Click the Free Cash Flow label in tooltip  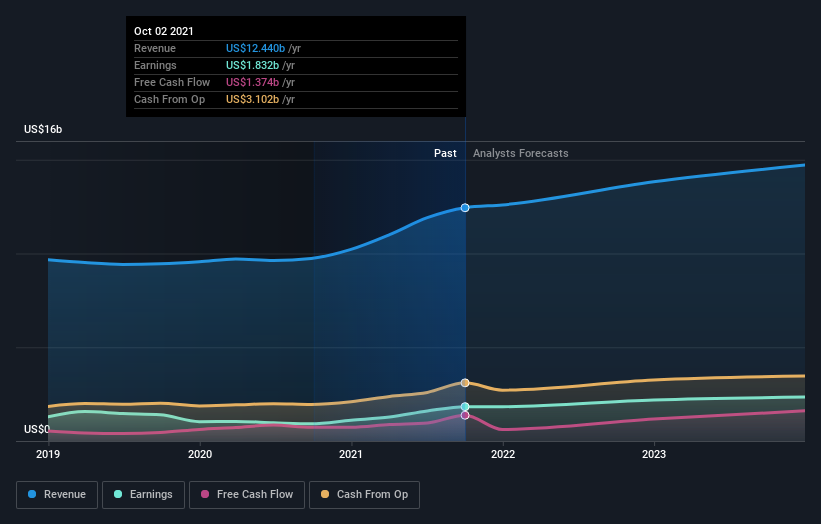click(x=172, y=82)
